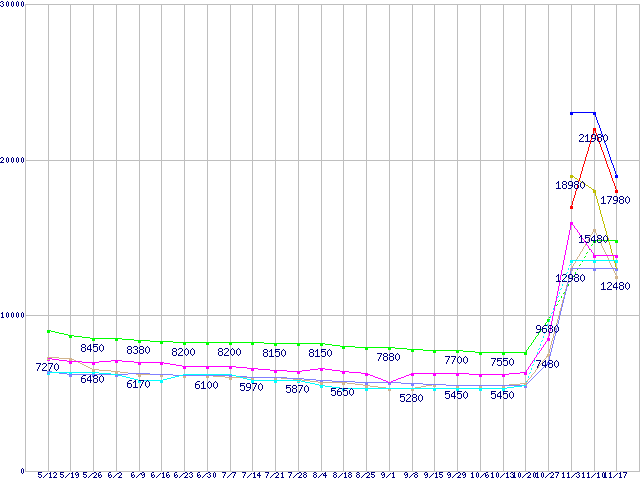This screenshot has width=640, height=480.
Task: Select the 9/1 date on x-axis
Action: tap(388, 475)
